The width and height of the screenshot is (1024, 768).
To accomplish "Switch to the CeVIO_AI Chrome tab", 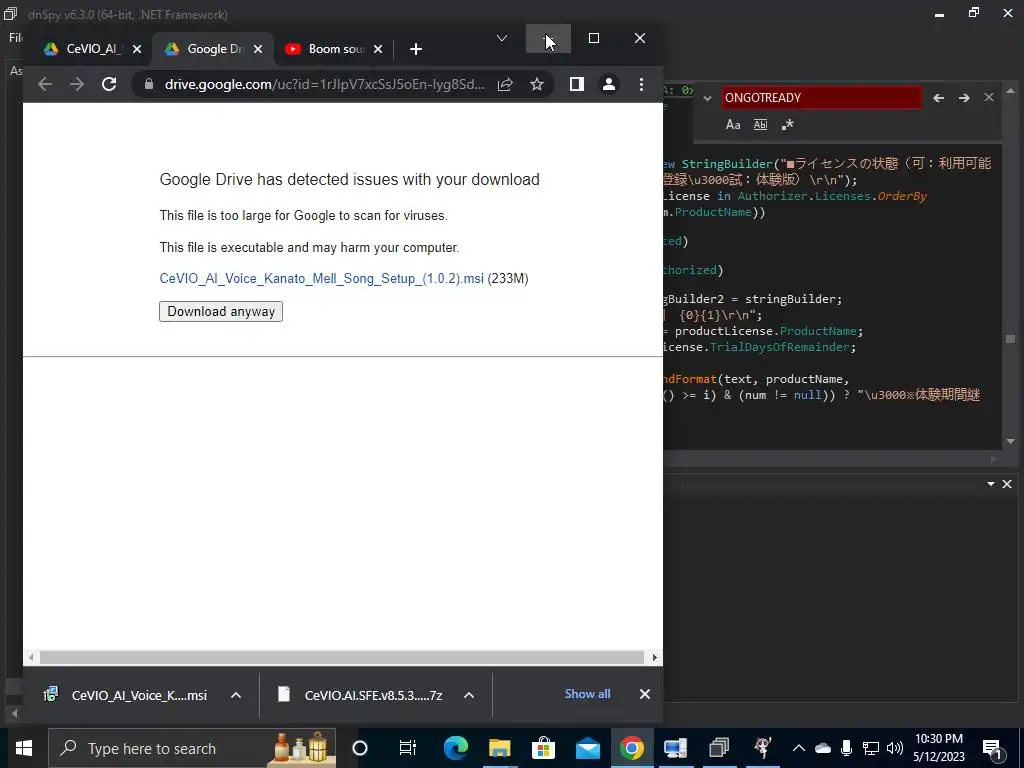I will [91, 49].
